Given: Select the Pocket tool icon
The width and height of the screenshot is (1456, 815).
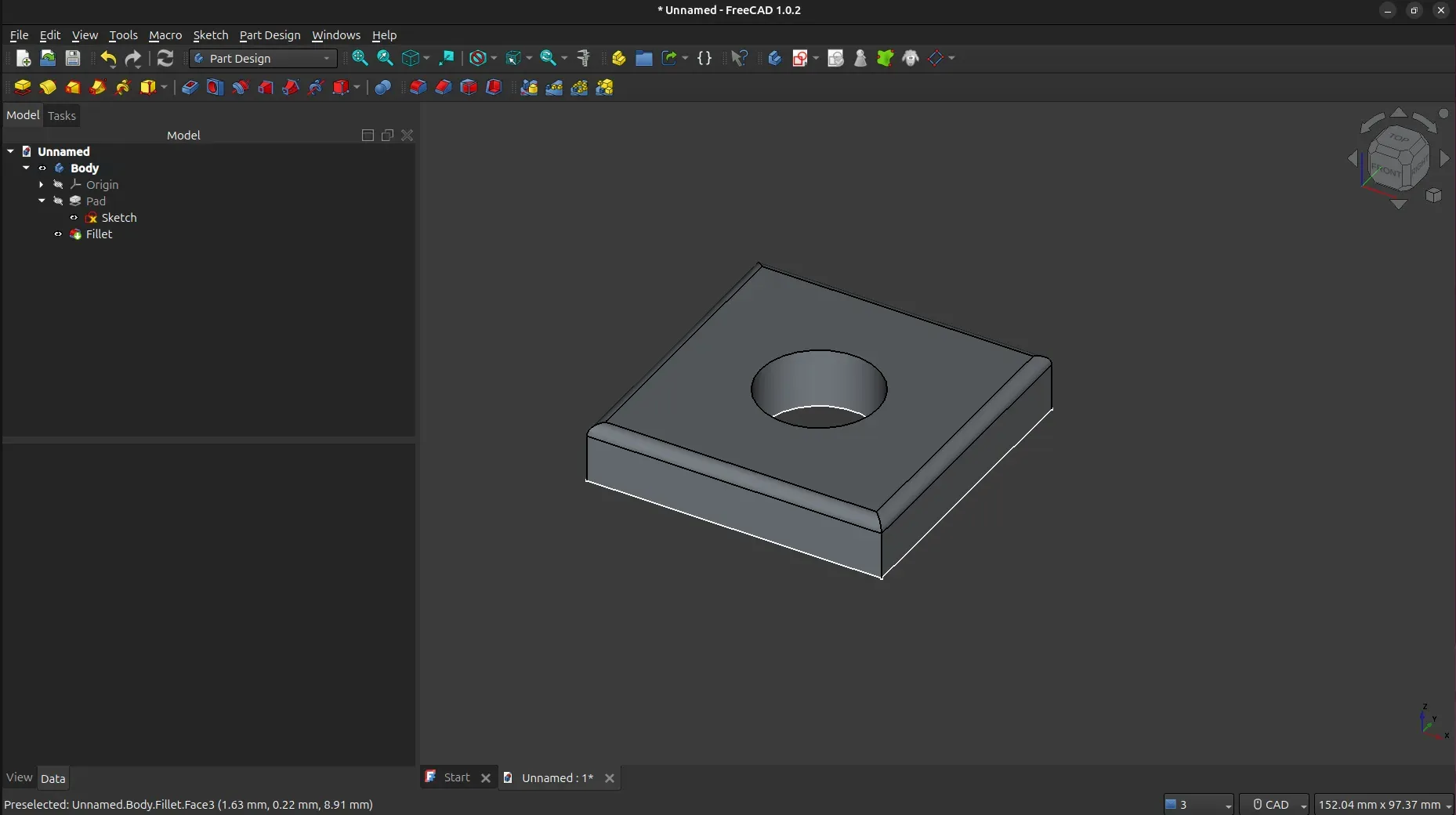Looking at the screenshot, I should 190,87.
